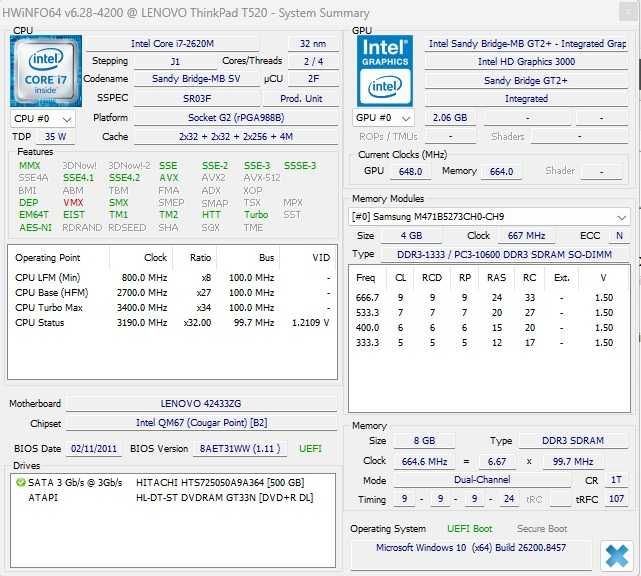Click the greyed AVX-512 feature flag
The height and width of the screenshot is (576, 641).
(x=262, y=178)
